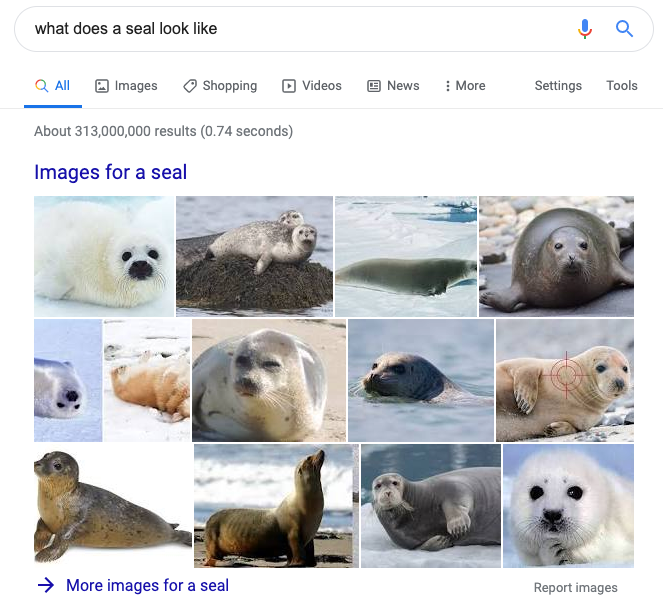
Task: Open the white baby seal thumbnail, first row
Action: click(104, 256)
